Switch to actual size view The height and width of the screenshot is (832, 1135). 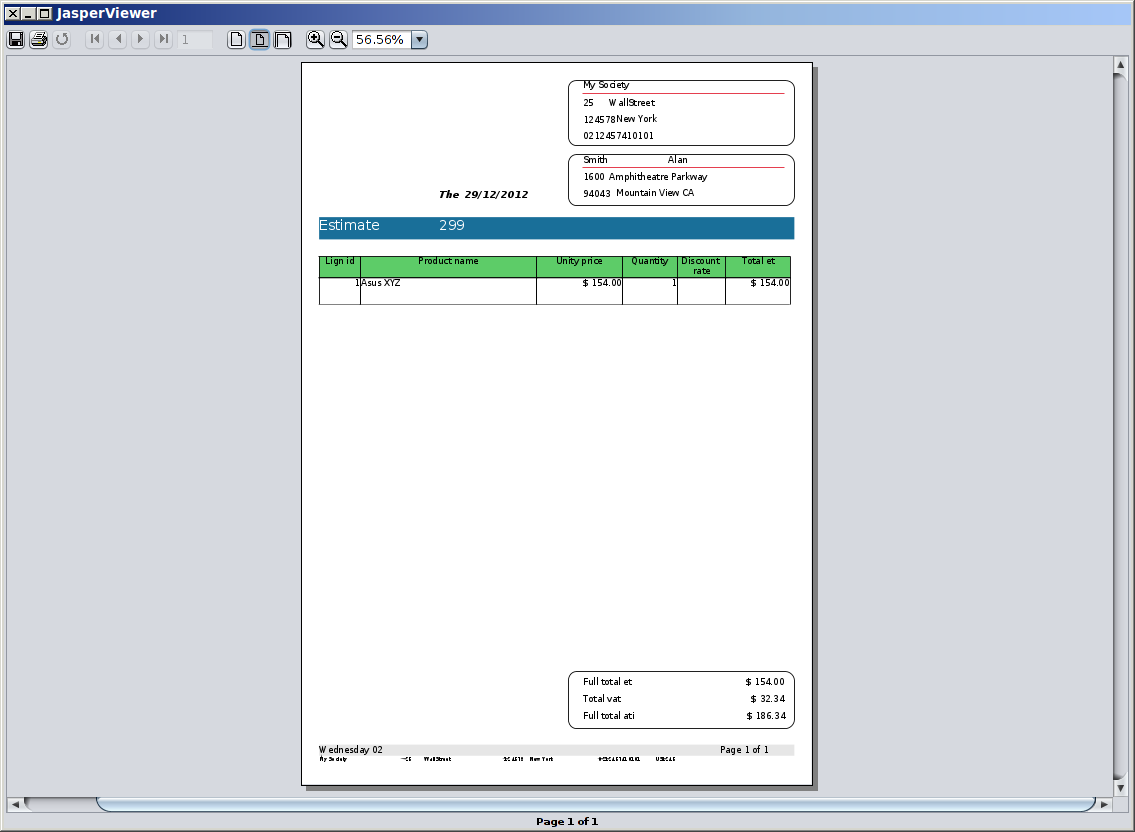(x=236, y=40)
